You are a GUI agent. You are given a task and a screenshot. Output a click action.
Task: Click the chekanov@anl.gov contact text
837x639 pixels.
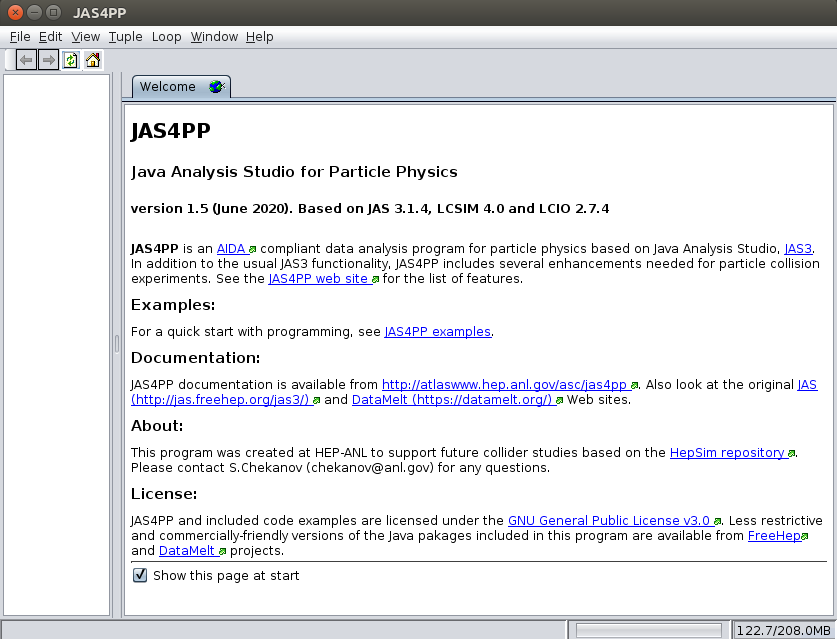click(x=370, y=468)
